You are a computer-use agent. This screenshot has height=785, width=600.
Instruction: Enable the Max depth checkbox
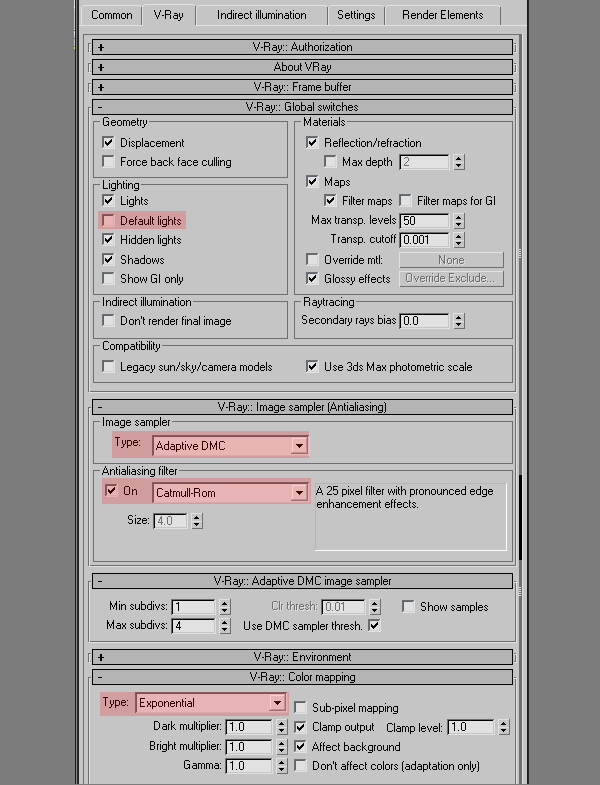[x=330, y=162]
